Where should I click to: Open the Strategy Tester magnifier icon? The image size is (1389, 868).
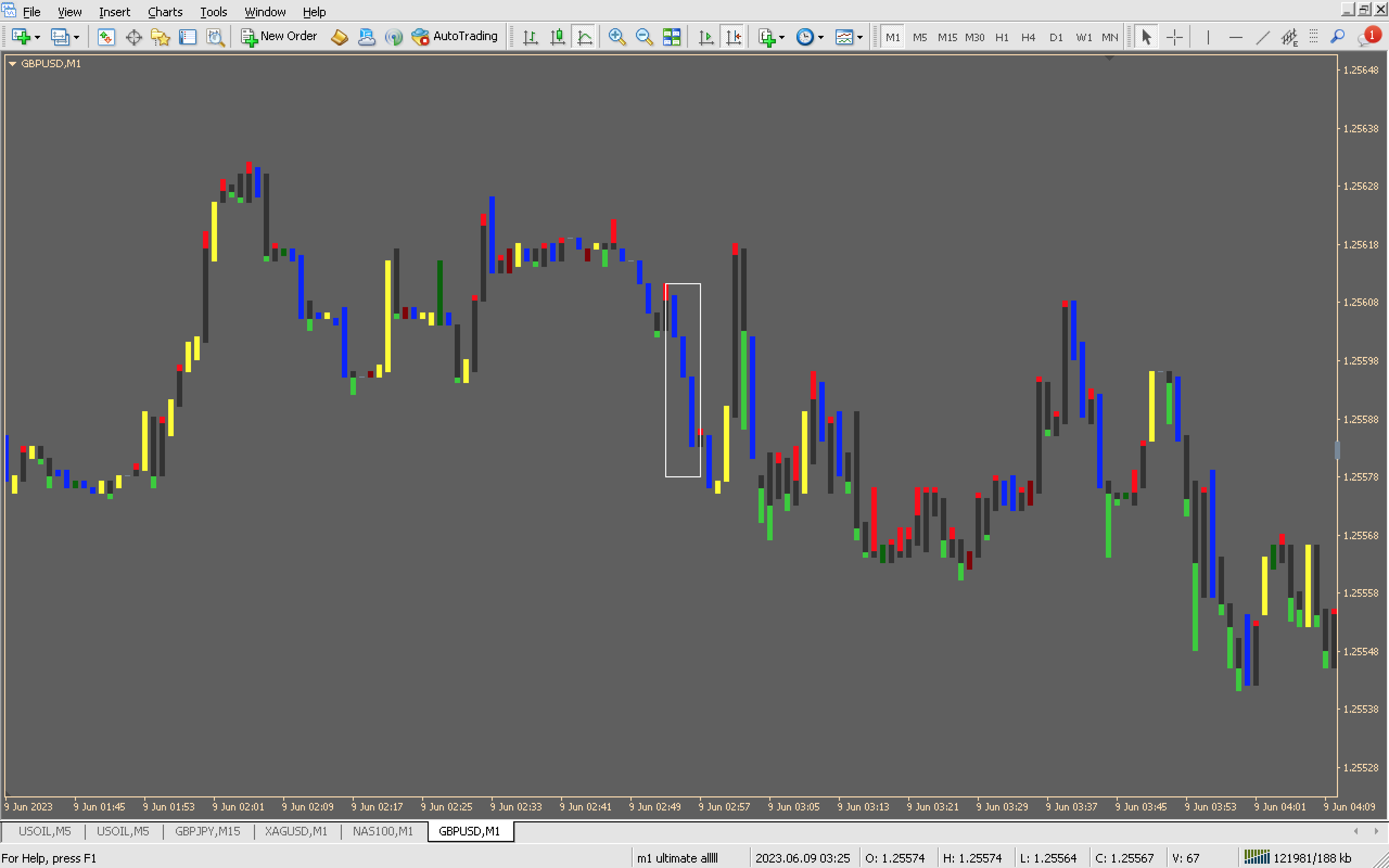(215, 37)
